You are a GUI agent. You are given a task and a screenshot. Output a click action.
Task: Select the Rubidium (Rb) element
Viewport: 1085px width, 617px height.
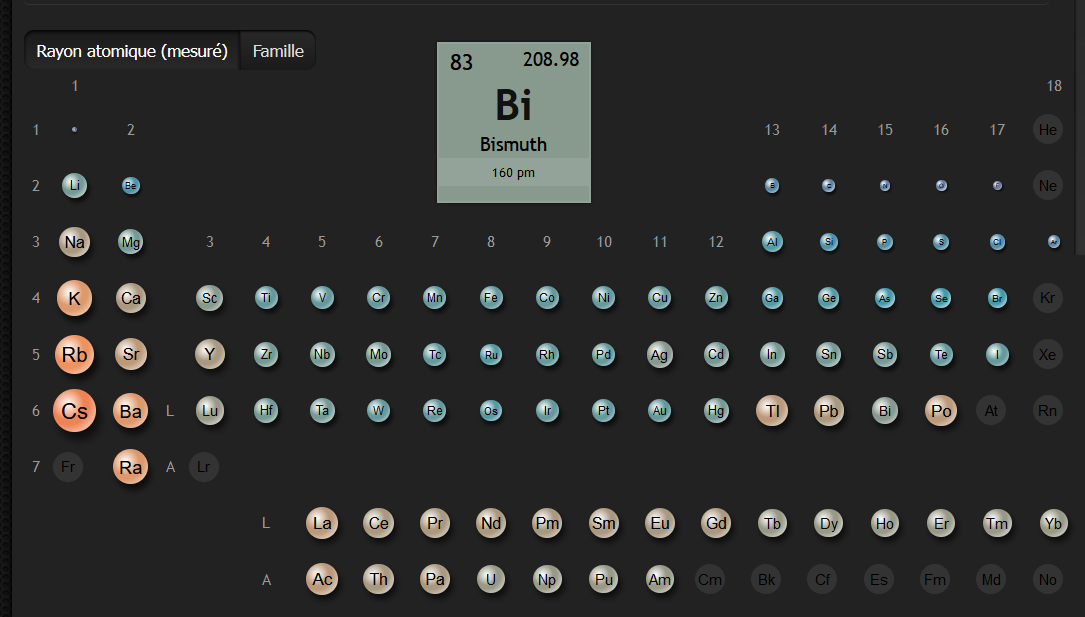tap(75, 355)
